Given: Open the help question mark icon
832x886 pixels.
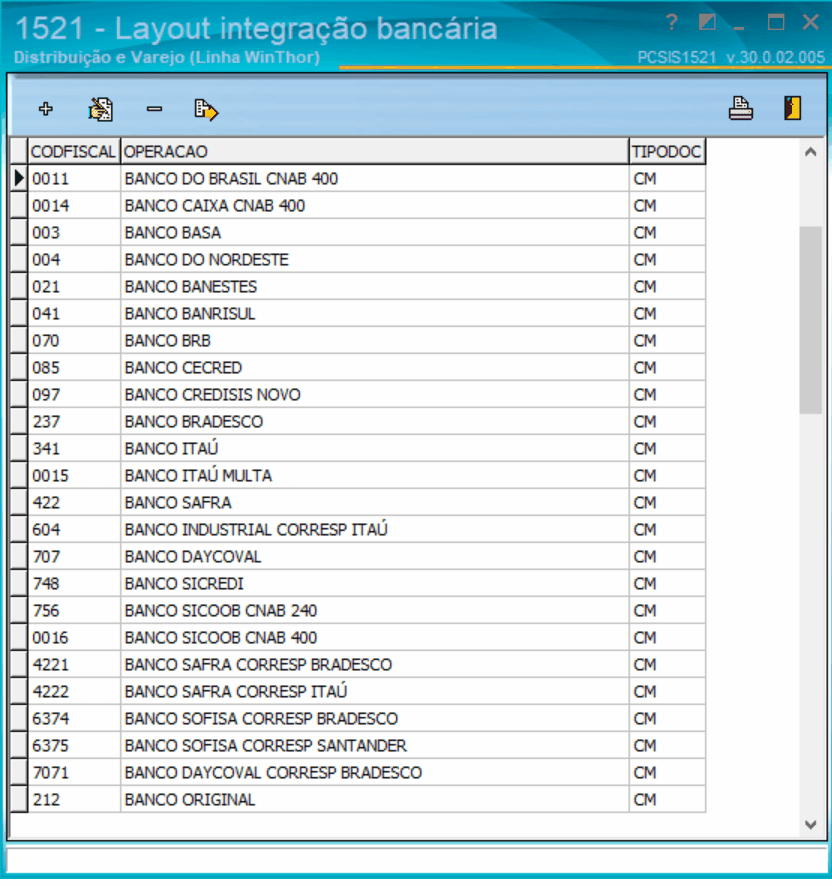Looking at the screenshot, I should pos(671,23).
